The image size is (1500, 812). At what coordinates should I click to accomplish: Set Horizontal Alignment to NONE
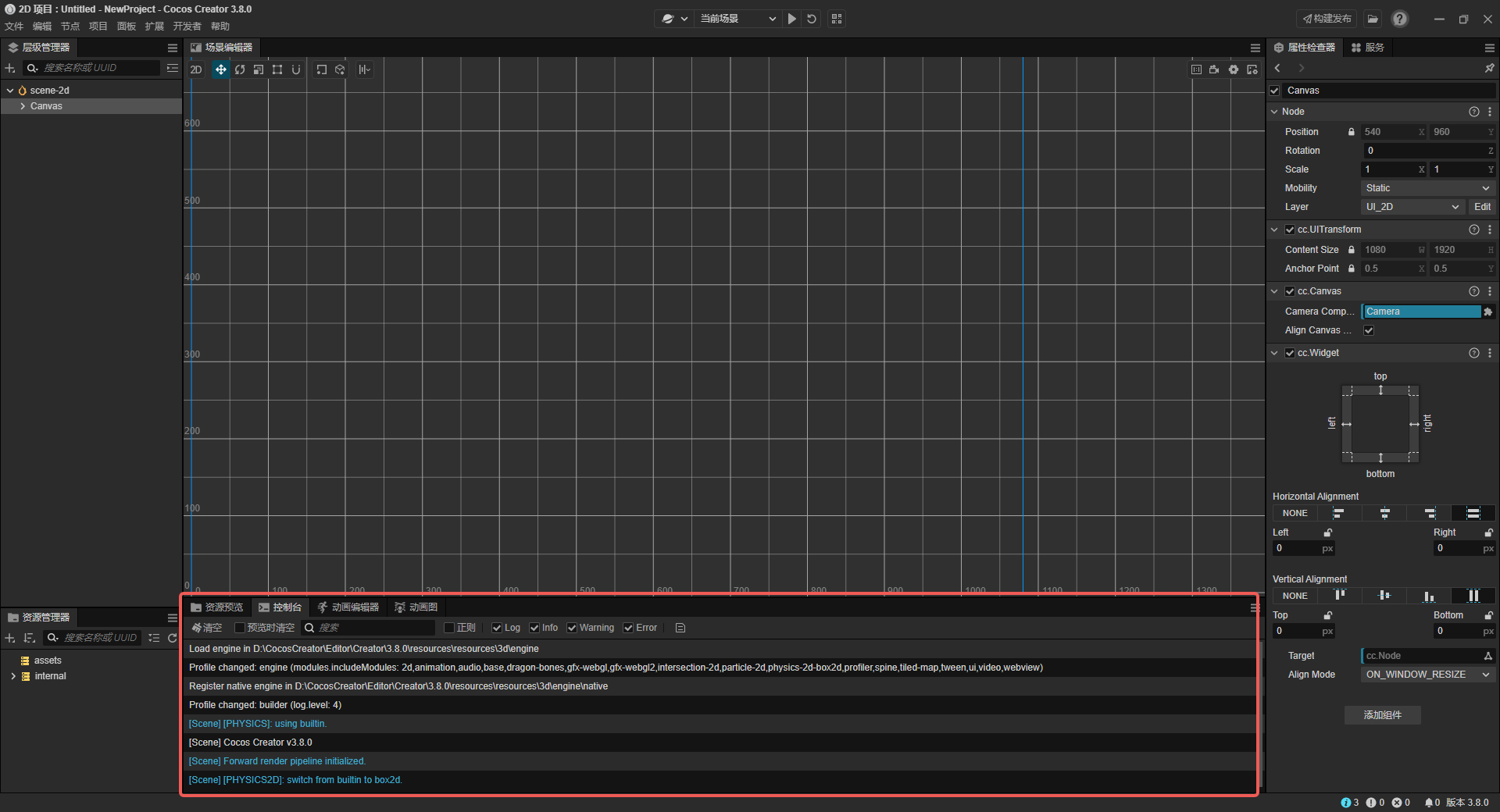click(1295, 513)
